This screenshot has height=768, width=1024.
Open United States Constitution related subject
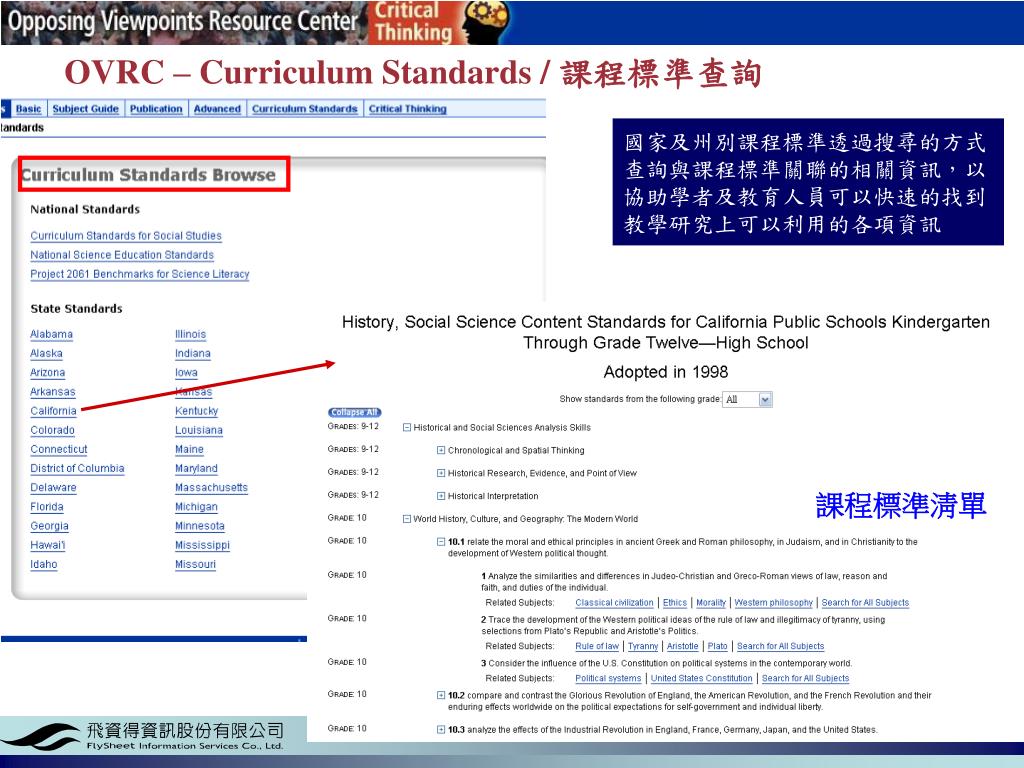(x=701, y=679)
